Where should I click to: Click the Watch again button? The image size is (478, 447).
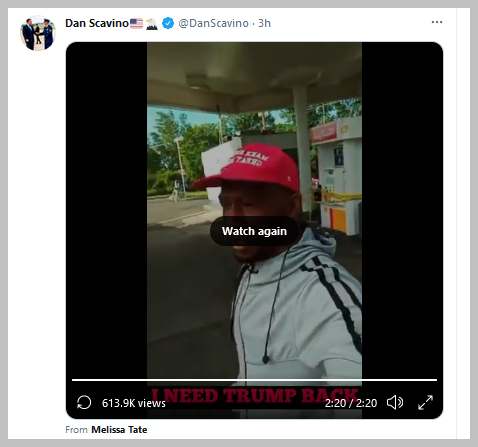click(254, 231)
